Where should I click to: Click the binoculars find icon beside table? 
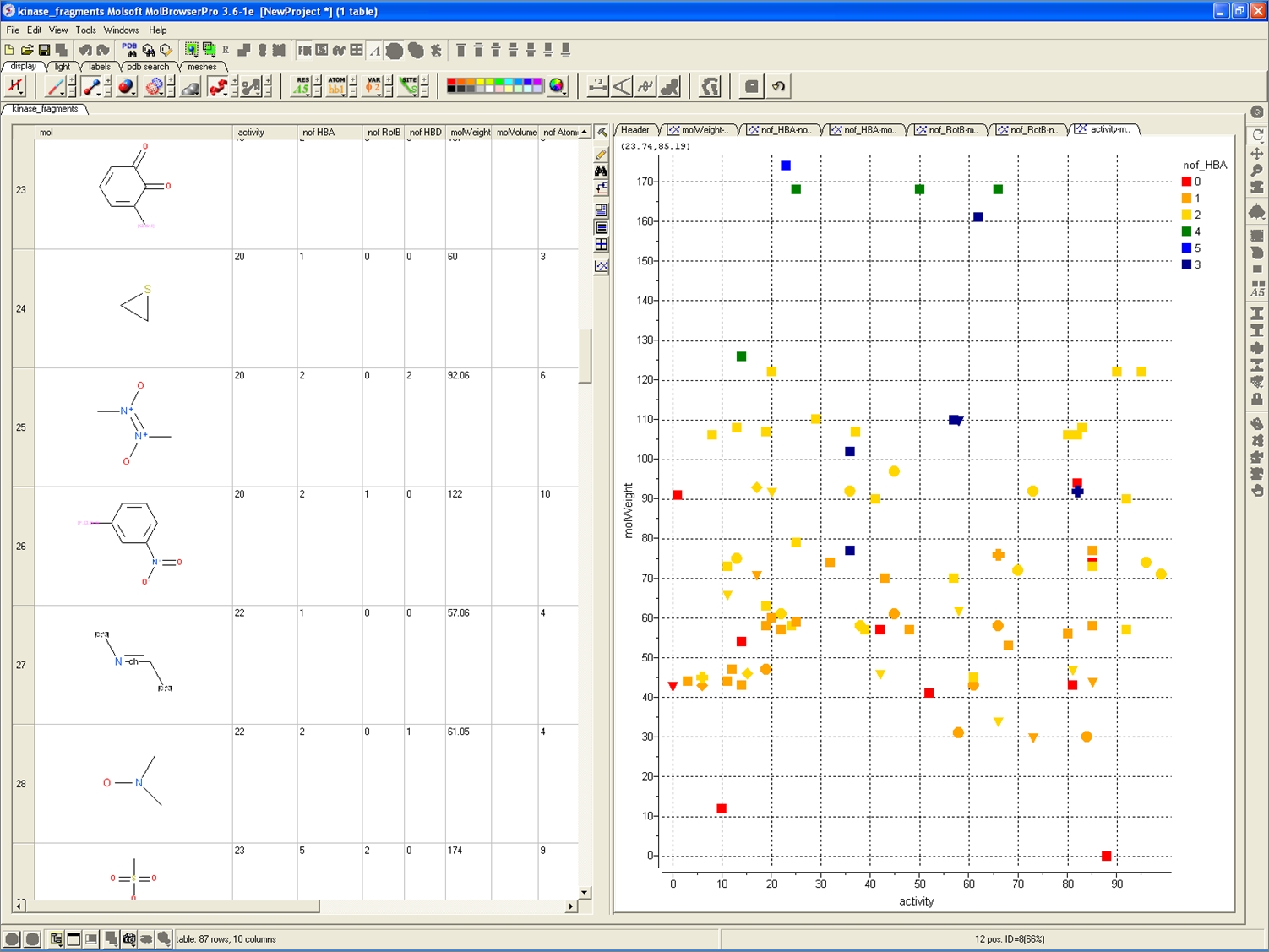(x=601, y=171)
